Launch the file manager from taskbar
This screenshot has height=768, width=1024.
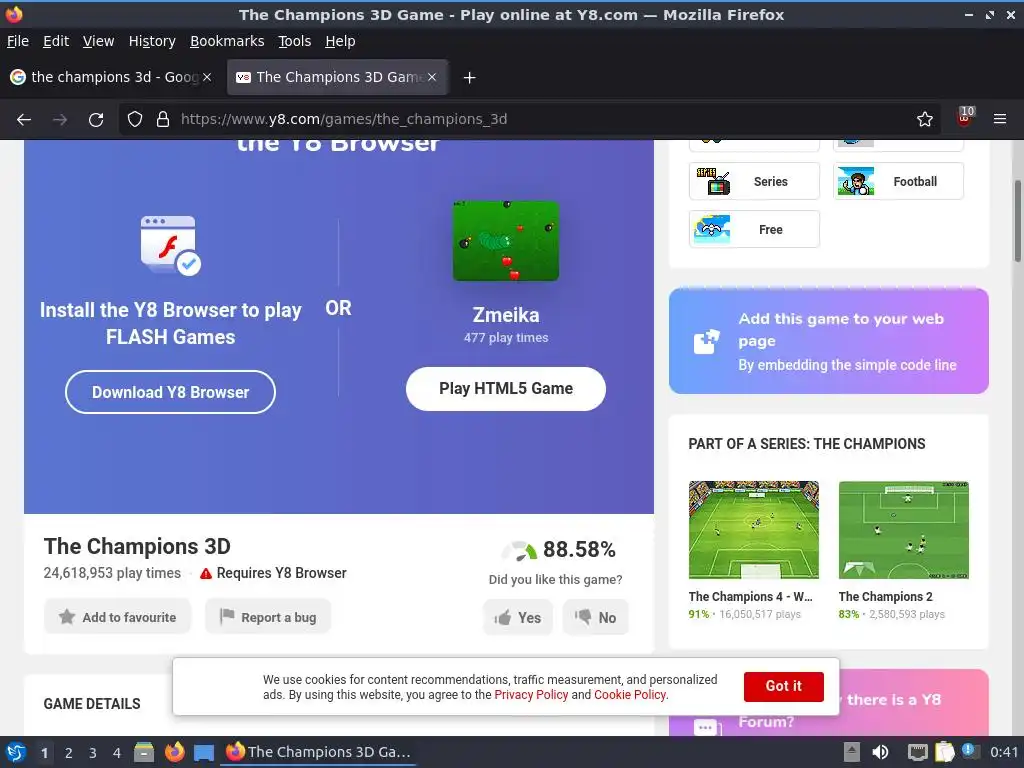144,752
